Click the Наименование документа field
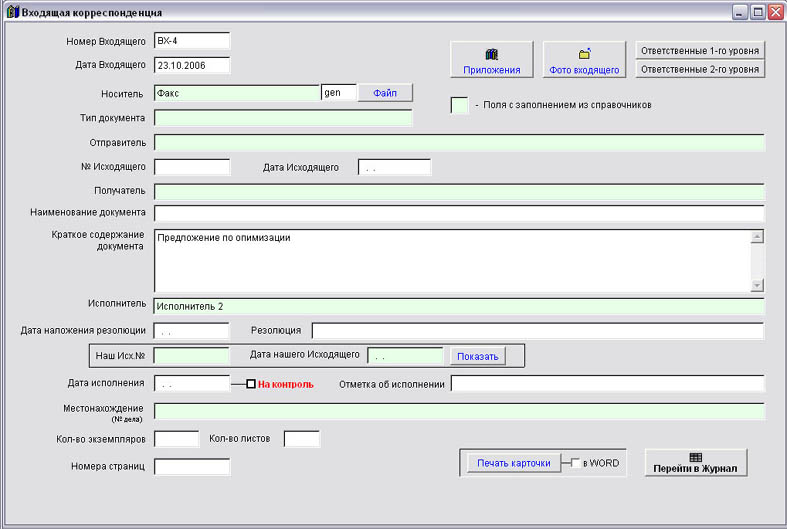787x529 pixels. tap(459, 213)
